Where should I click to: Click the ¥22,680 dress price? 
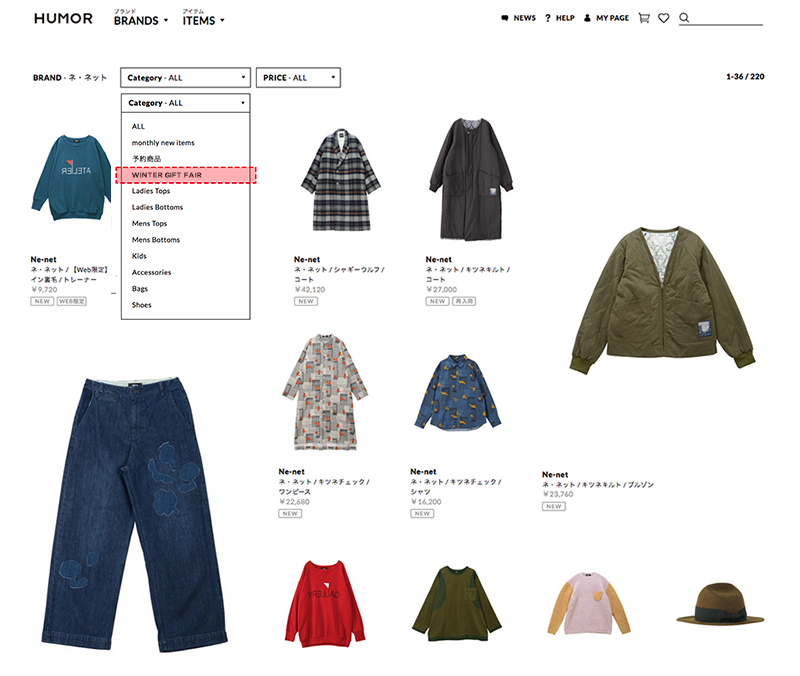pyautogui.click(x=294, y=502)
